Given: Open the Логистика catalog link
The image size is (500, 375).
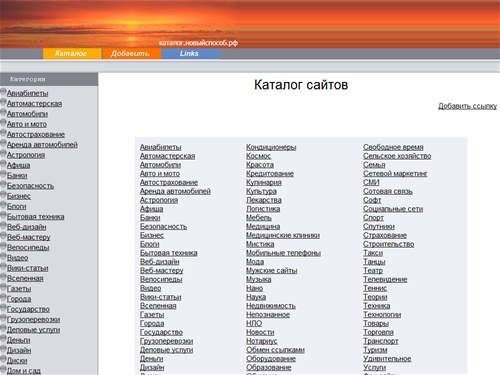Looking at the screenshot, I should [x=263, y=209].
